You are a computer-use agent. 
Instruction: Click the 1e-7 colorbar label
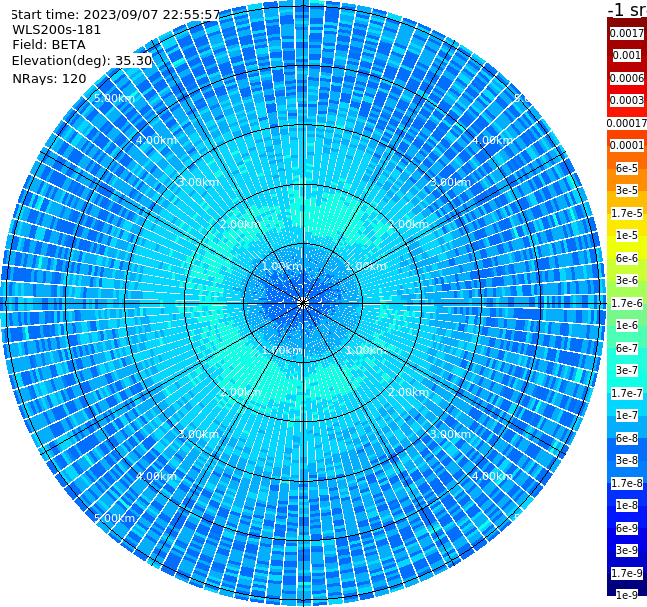627,415
